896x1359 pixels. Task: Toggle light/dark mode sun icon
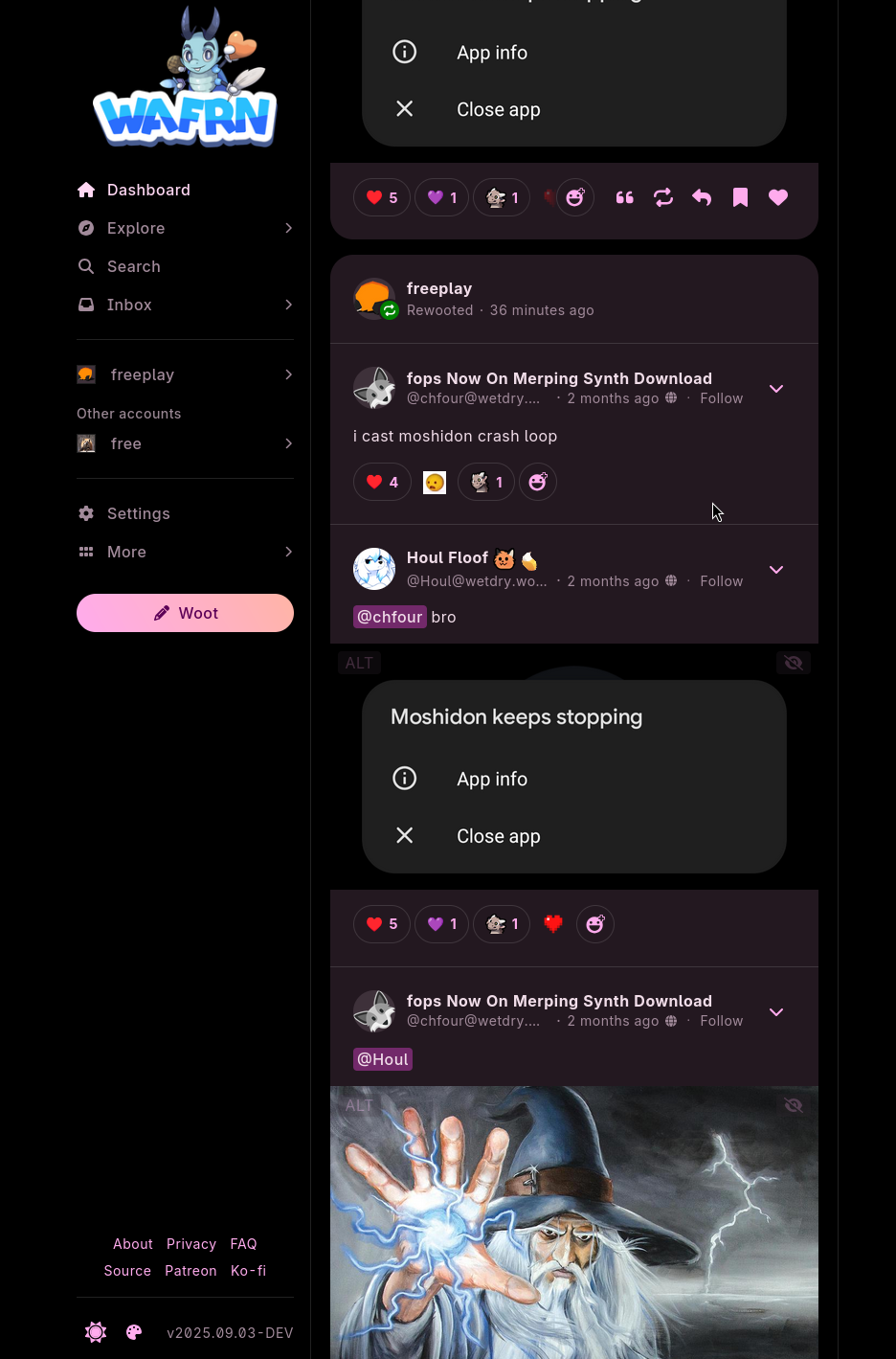point(96,1332)
